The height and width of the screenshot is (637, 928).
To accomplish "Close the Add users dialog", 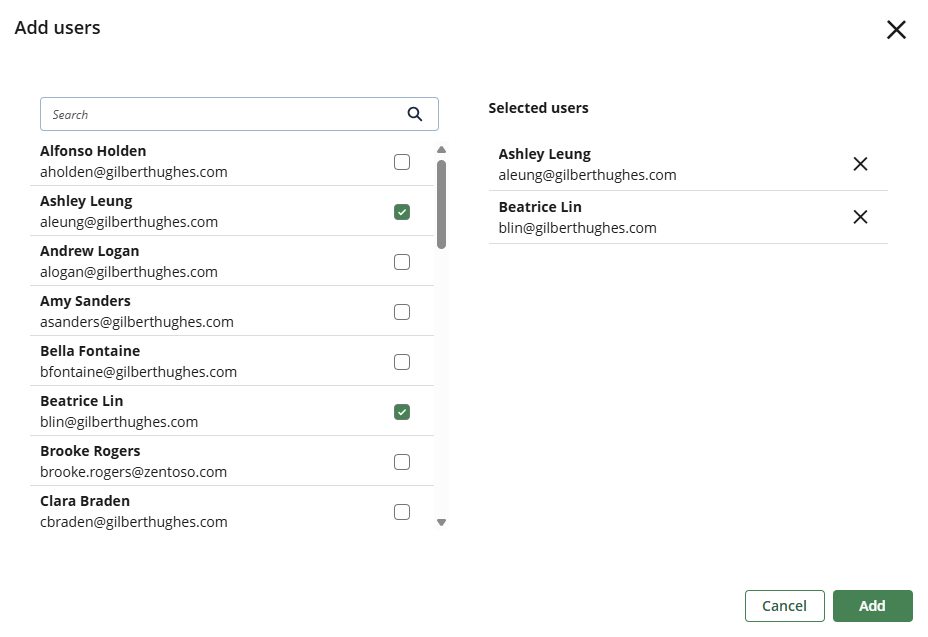I will click(896, 30).
